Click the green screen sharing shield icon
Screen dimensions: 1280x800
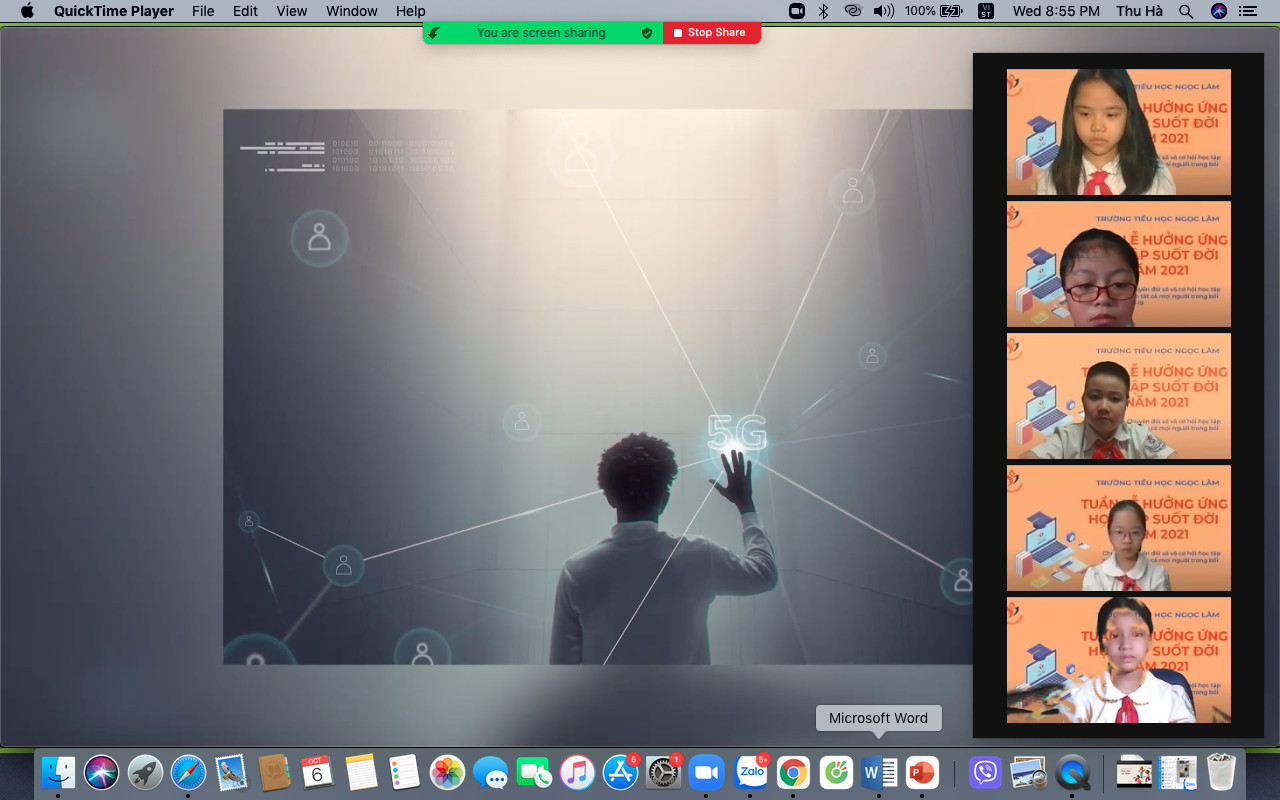point(647,33)
